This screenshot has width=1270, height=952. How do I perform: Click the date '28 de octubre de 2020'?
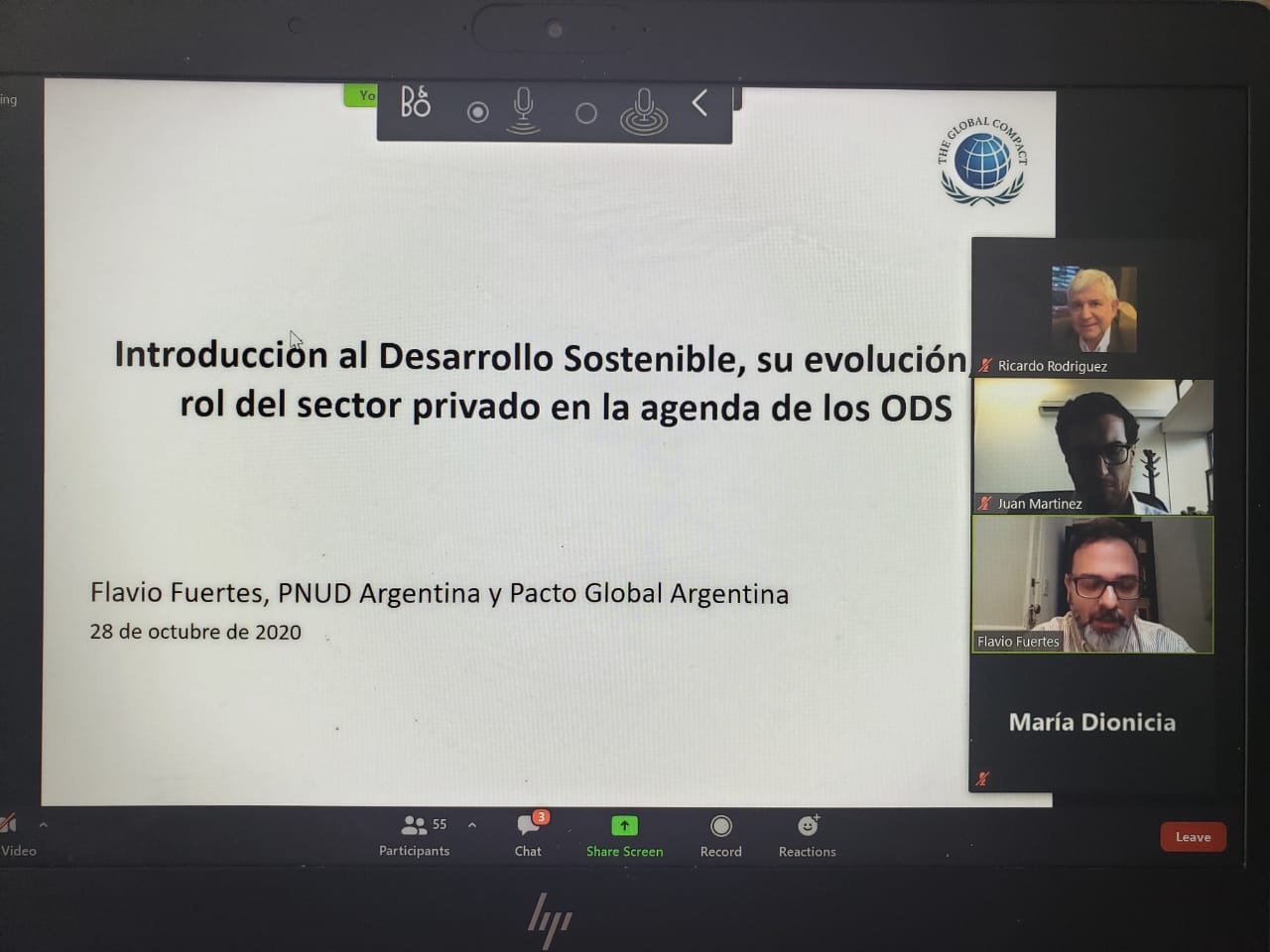point(195,632)
